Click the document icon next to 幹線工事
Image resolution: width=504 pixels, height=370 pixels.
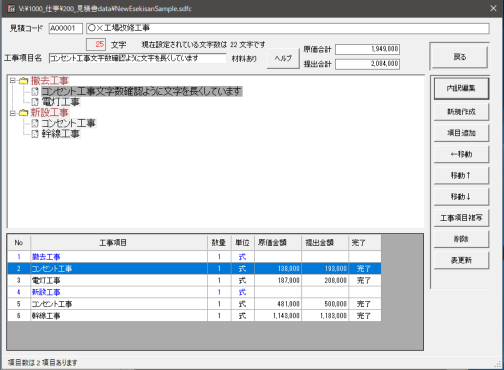pyautogui.click(x=35, y=134)
